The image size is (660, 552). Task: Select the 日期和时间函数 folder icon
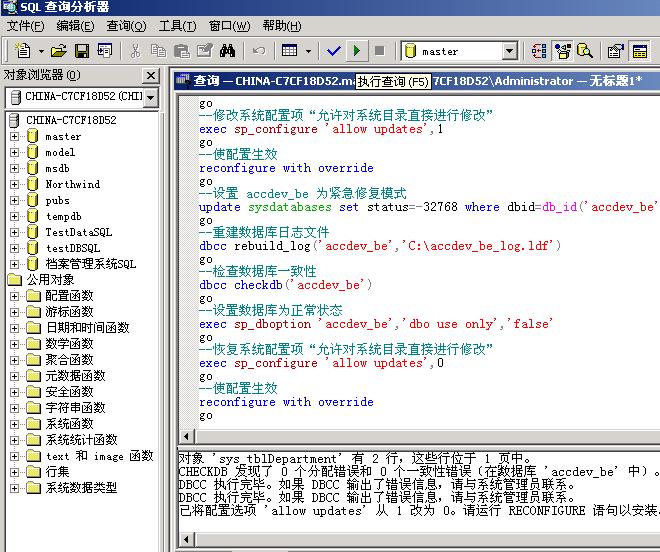point(33,328)
